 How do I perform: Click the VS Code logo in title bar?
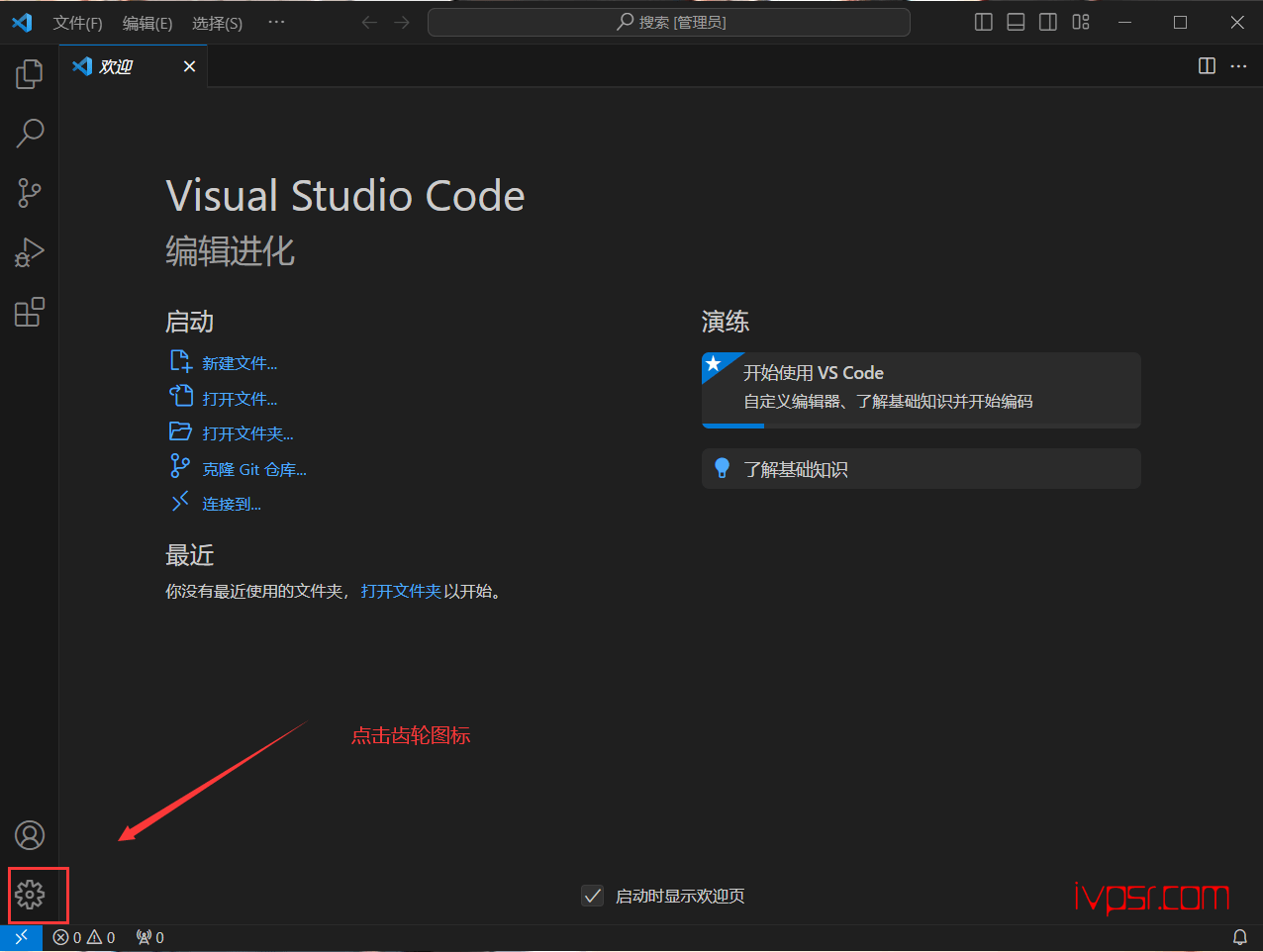click(22, 22)
